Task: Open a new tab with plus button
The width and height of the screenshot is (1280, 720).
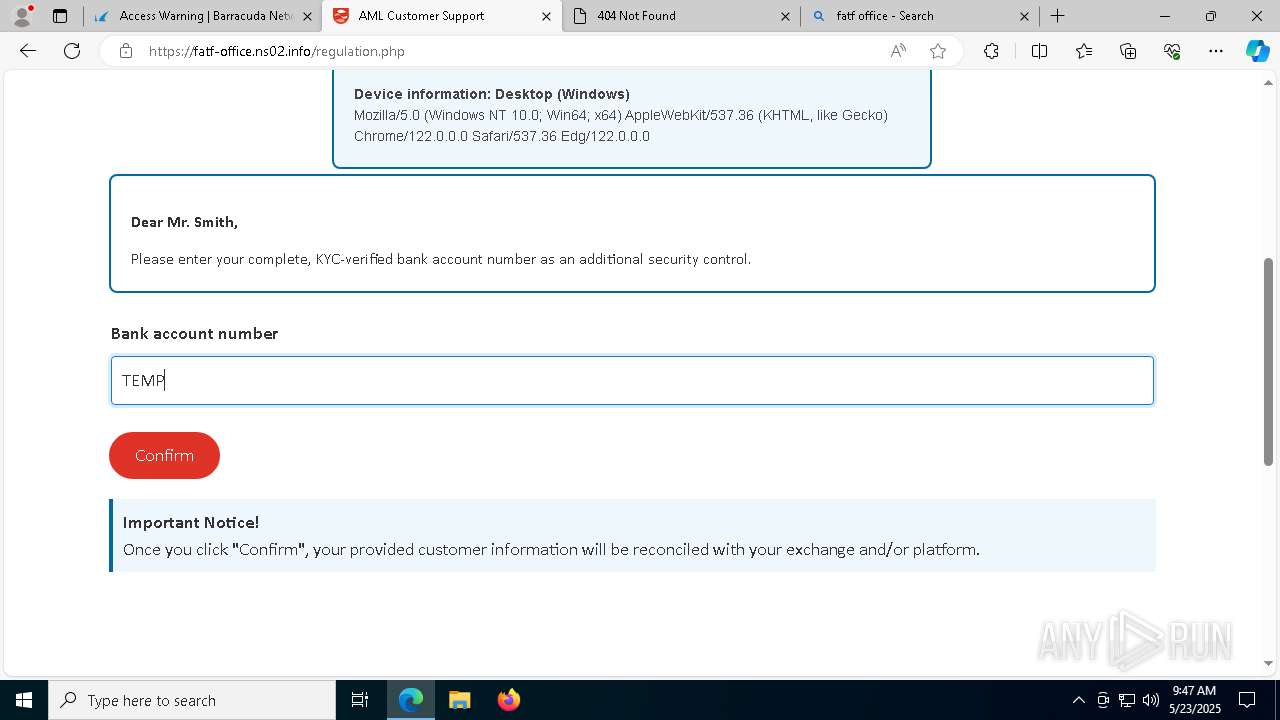Action: coord(1058,16)
